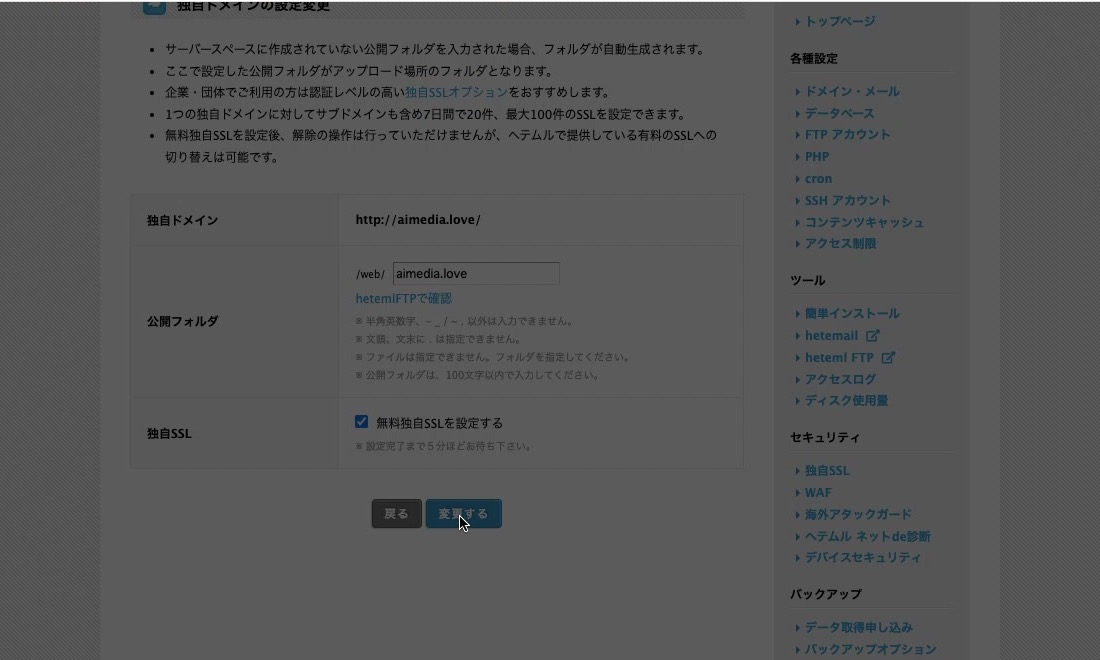Open FTP アカウント settings

(x=847, y=135)
